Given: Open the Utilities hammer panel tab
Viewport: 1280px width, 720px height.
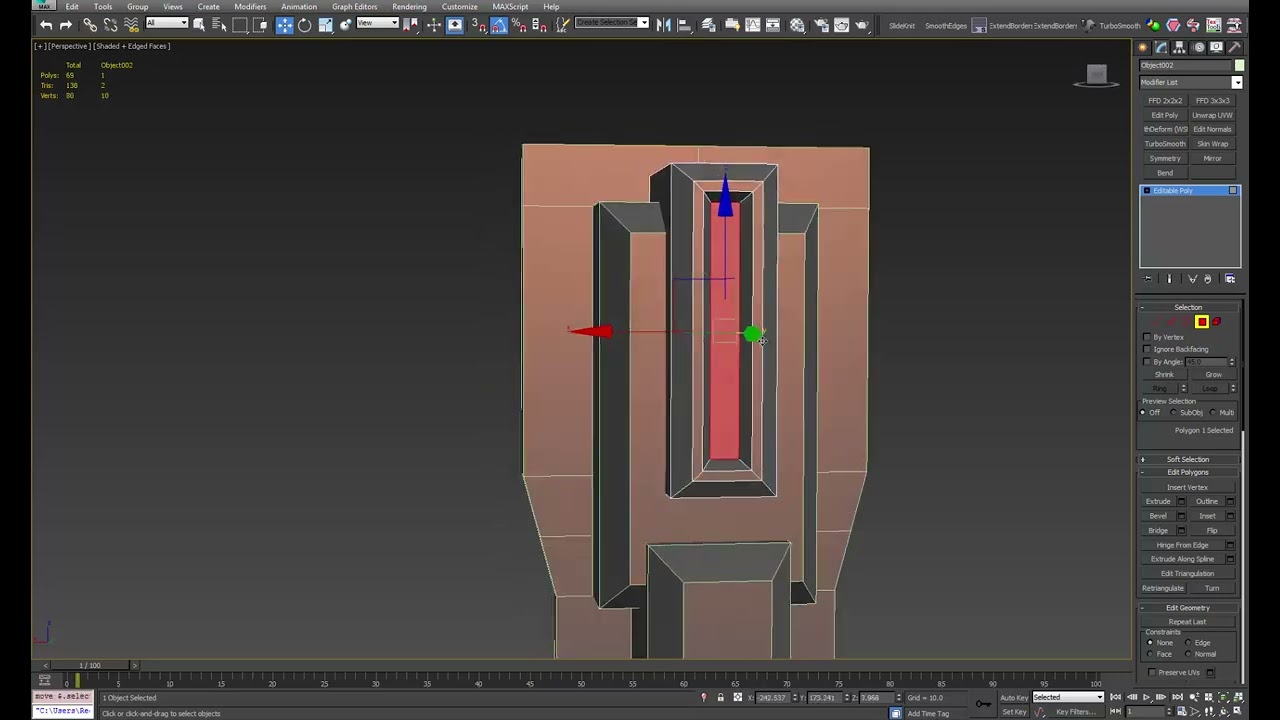Looking at the screenshot, I should coord(1235,48).
